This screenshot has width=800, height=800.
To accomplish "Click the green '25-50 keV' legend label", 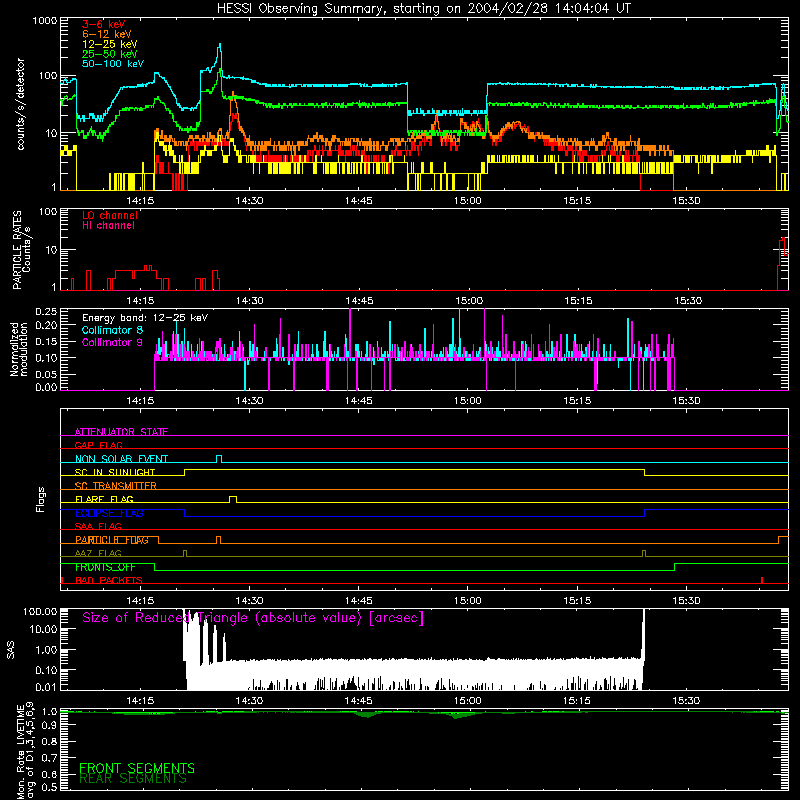I will [110, 54].
